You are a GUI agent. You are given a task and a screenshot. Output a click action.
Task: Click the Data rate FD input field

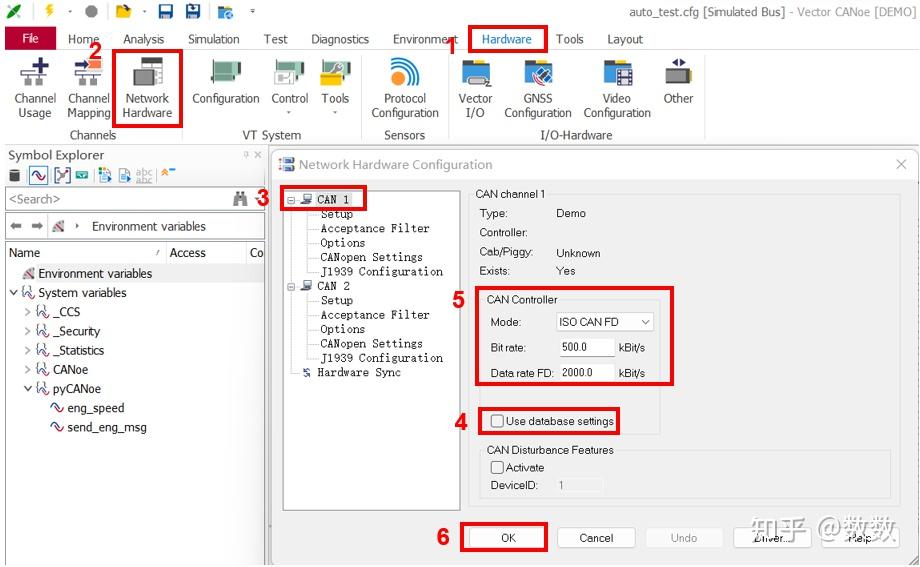pos(586,372)
